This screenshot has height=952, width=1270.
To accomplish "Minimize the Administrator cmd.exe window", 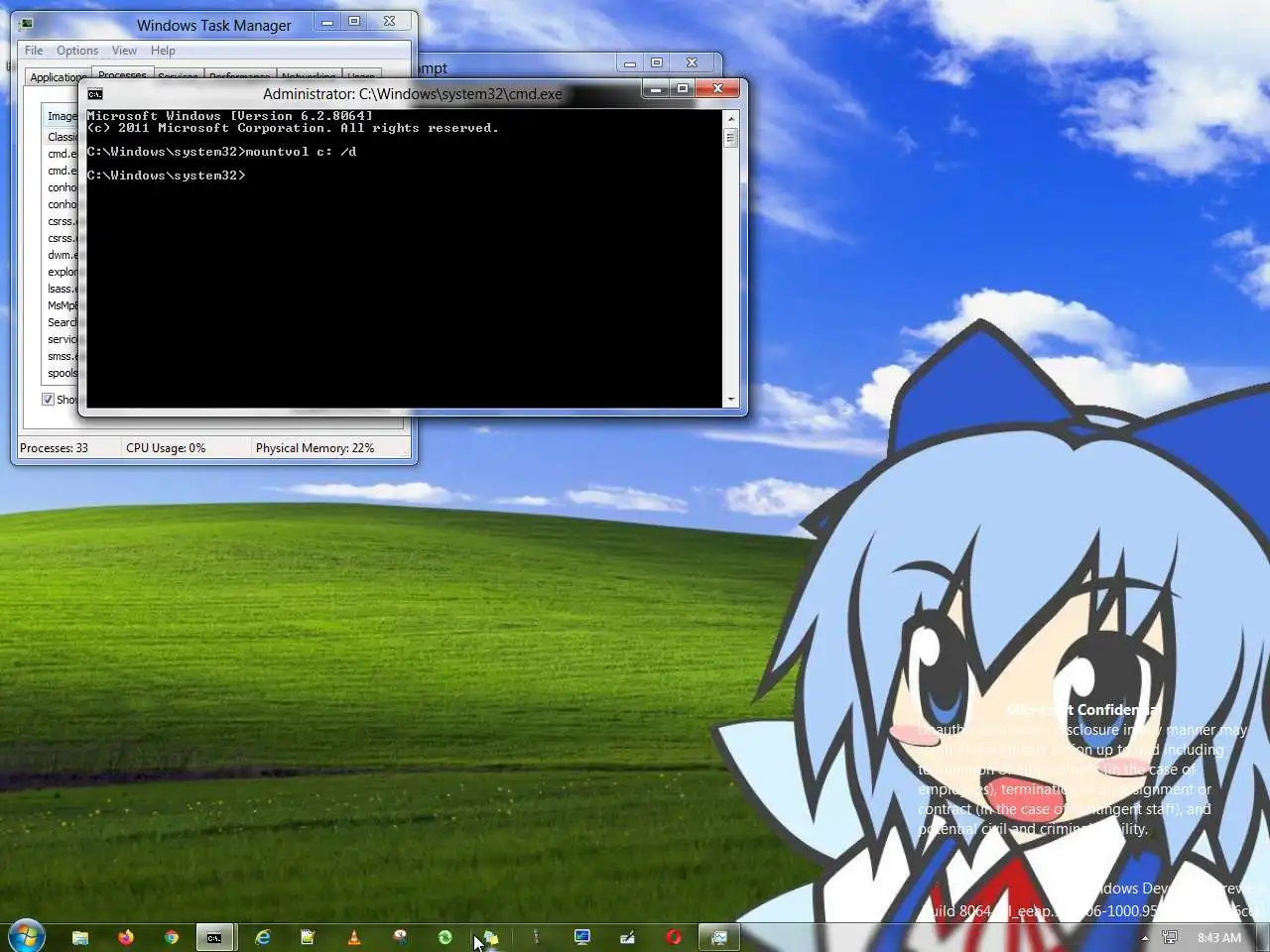I will [x=656, y=89].
